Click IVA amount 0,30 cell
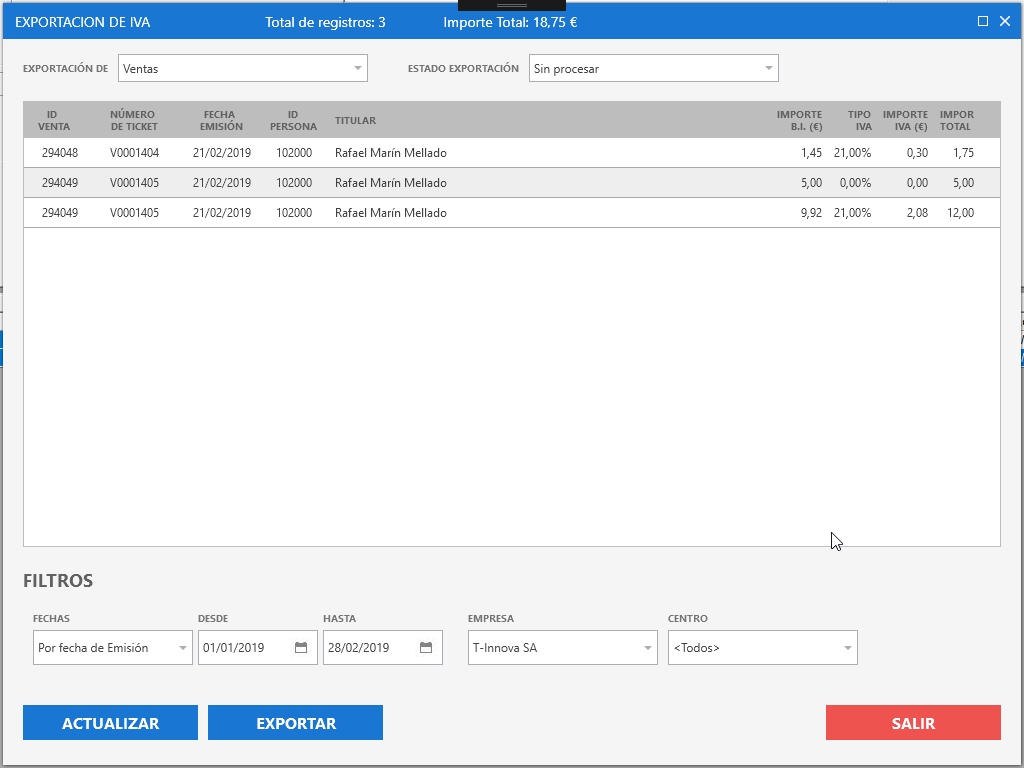The width and height of the screenshot is (1024, 768). click(917, 153)
